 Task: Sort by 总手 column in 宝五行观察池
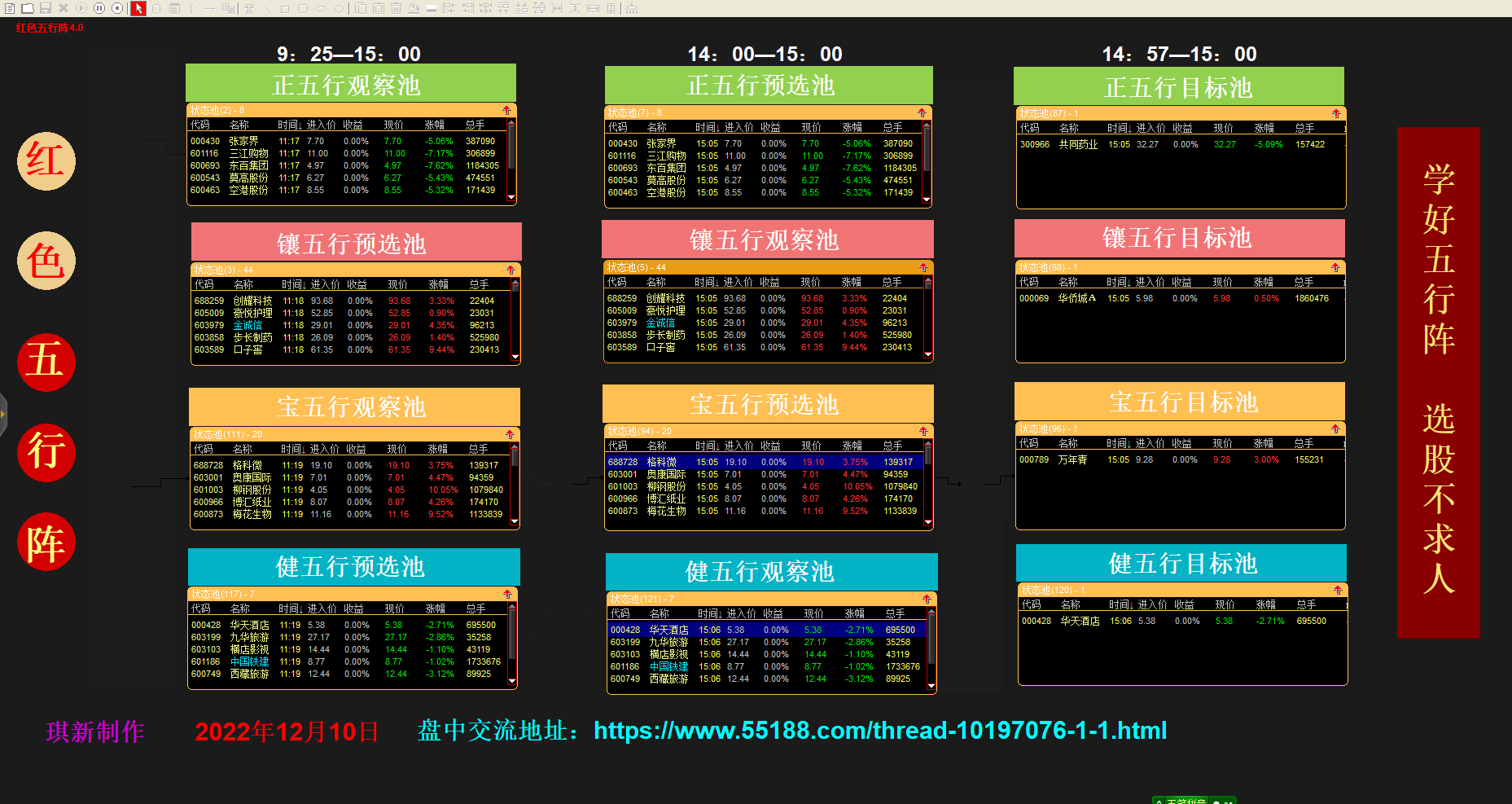coord(478,449)
